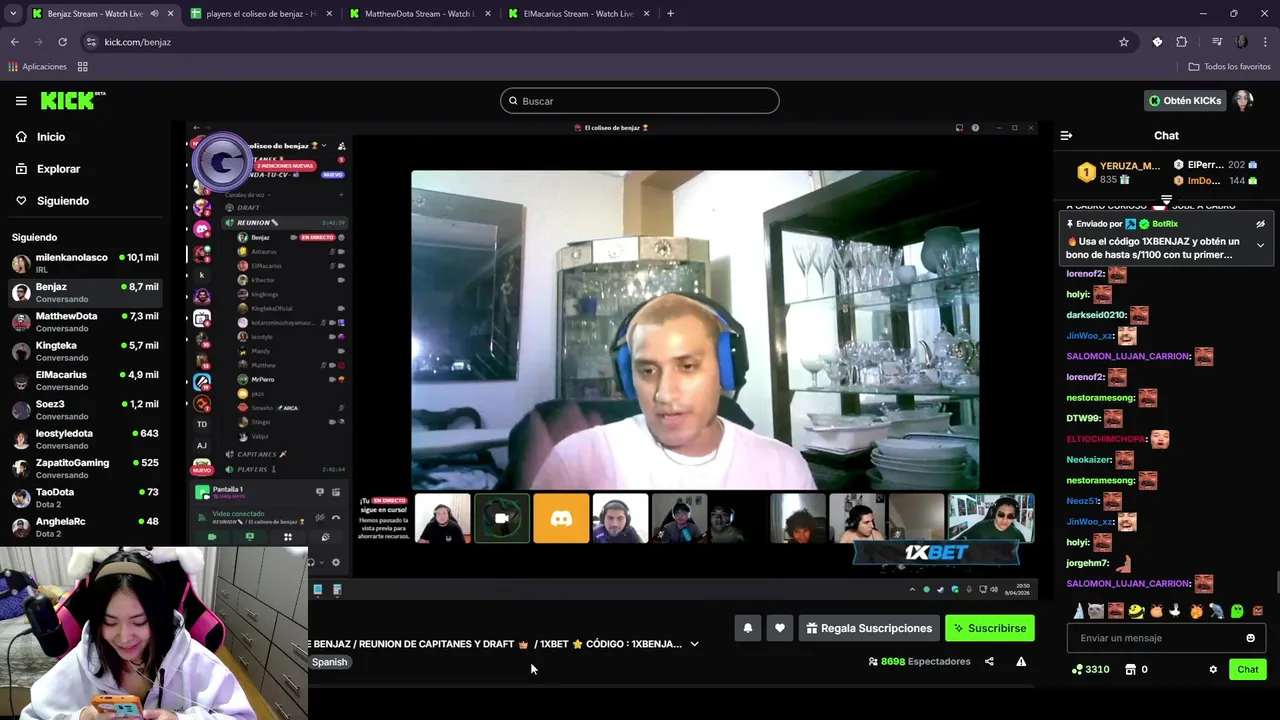Click BotRix name in pinned message
1280x720 pixels.
pyautogui.click(x=1164, y=224)
